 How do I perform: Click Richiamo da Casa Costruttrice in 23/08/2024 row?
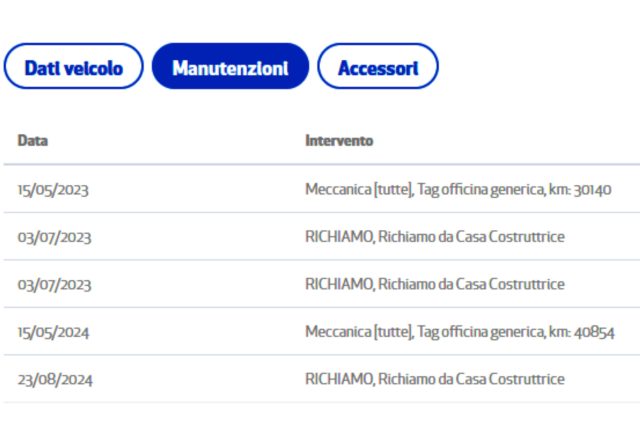[x=471, y=379]
